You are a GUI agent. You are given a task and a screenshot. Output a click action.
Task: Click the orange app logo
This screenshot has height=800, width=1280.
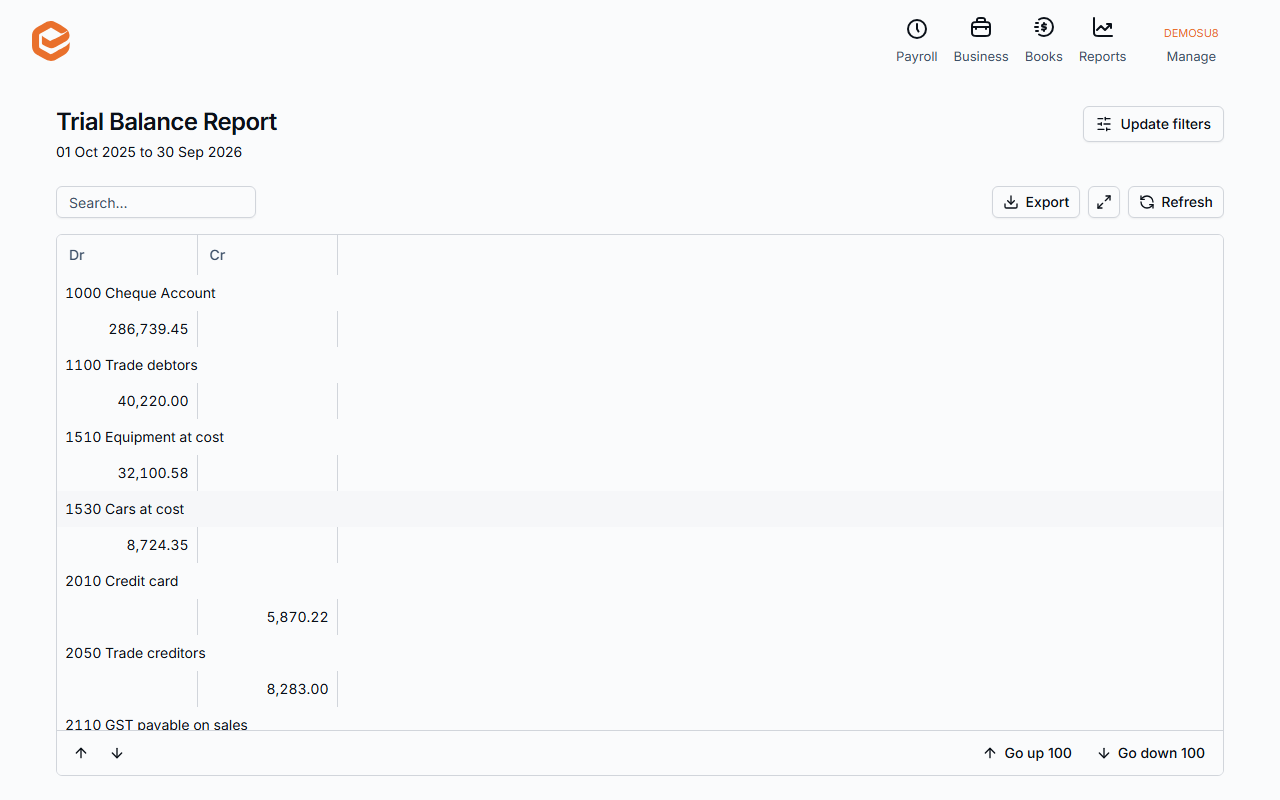pyautogui.click(x=51, y=41)
